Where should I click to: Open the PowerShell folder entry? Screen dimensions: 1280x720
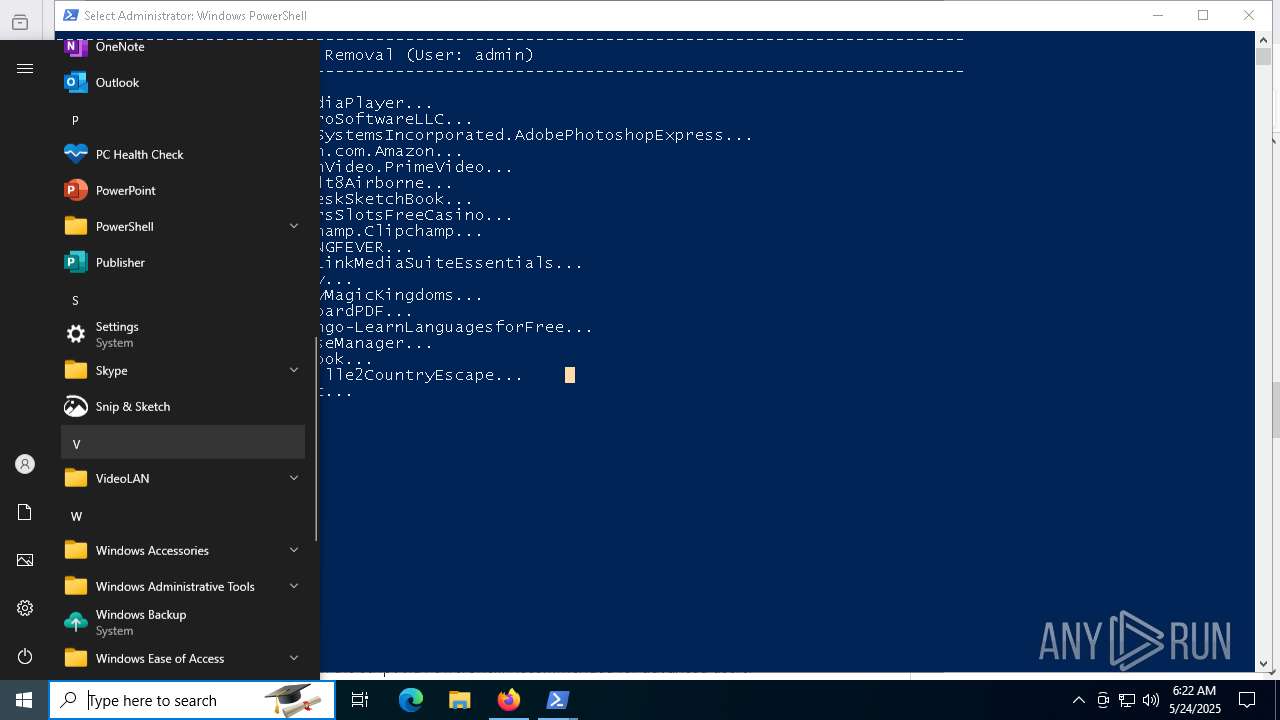tap(183, 227)
